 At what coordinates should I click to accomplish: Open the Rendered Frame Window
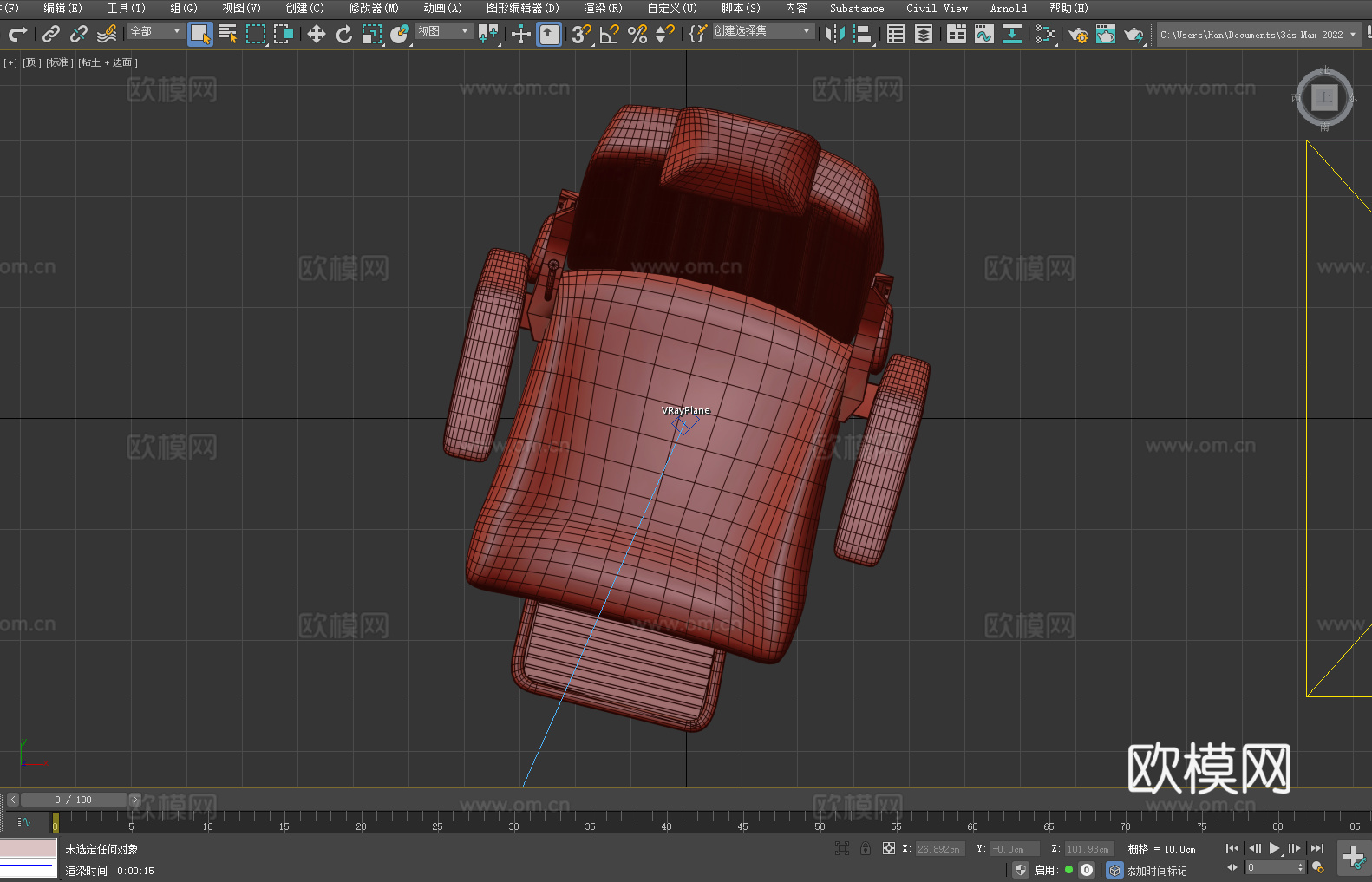click(1106, 34)
